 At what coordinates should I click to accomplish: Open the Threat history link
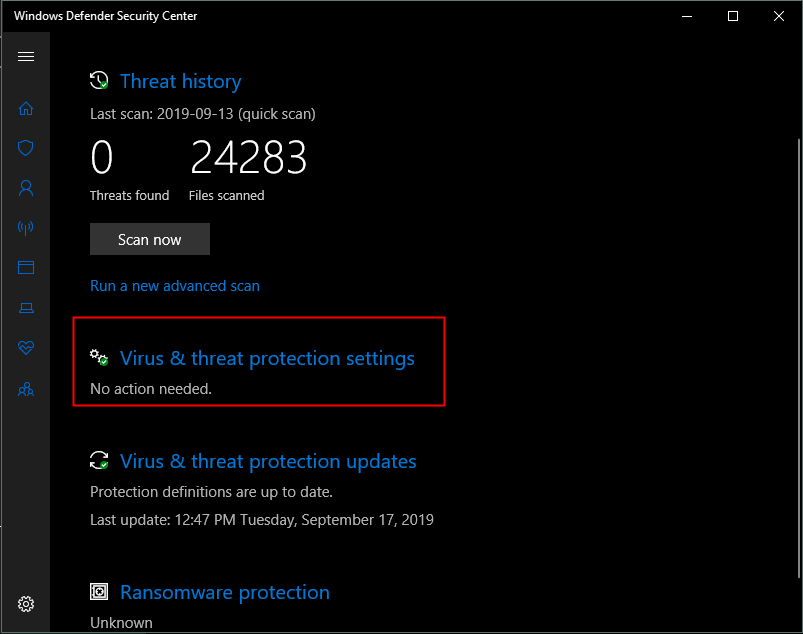(x=181, y=81)
